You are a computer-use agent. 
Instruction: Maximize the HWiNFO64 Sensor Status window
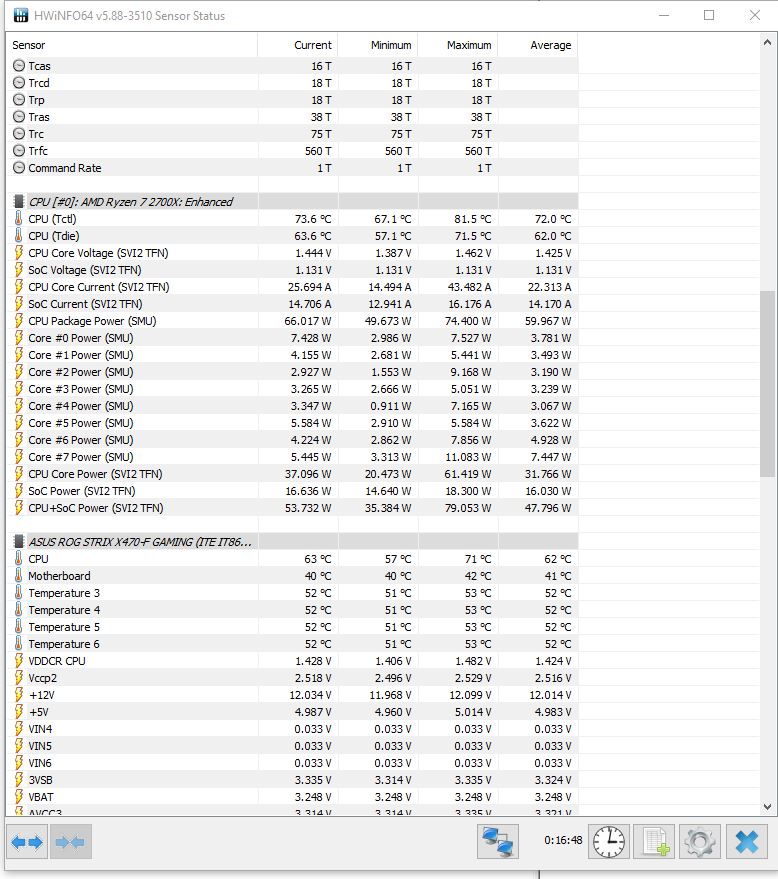click(x=708, y=15)
